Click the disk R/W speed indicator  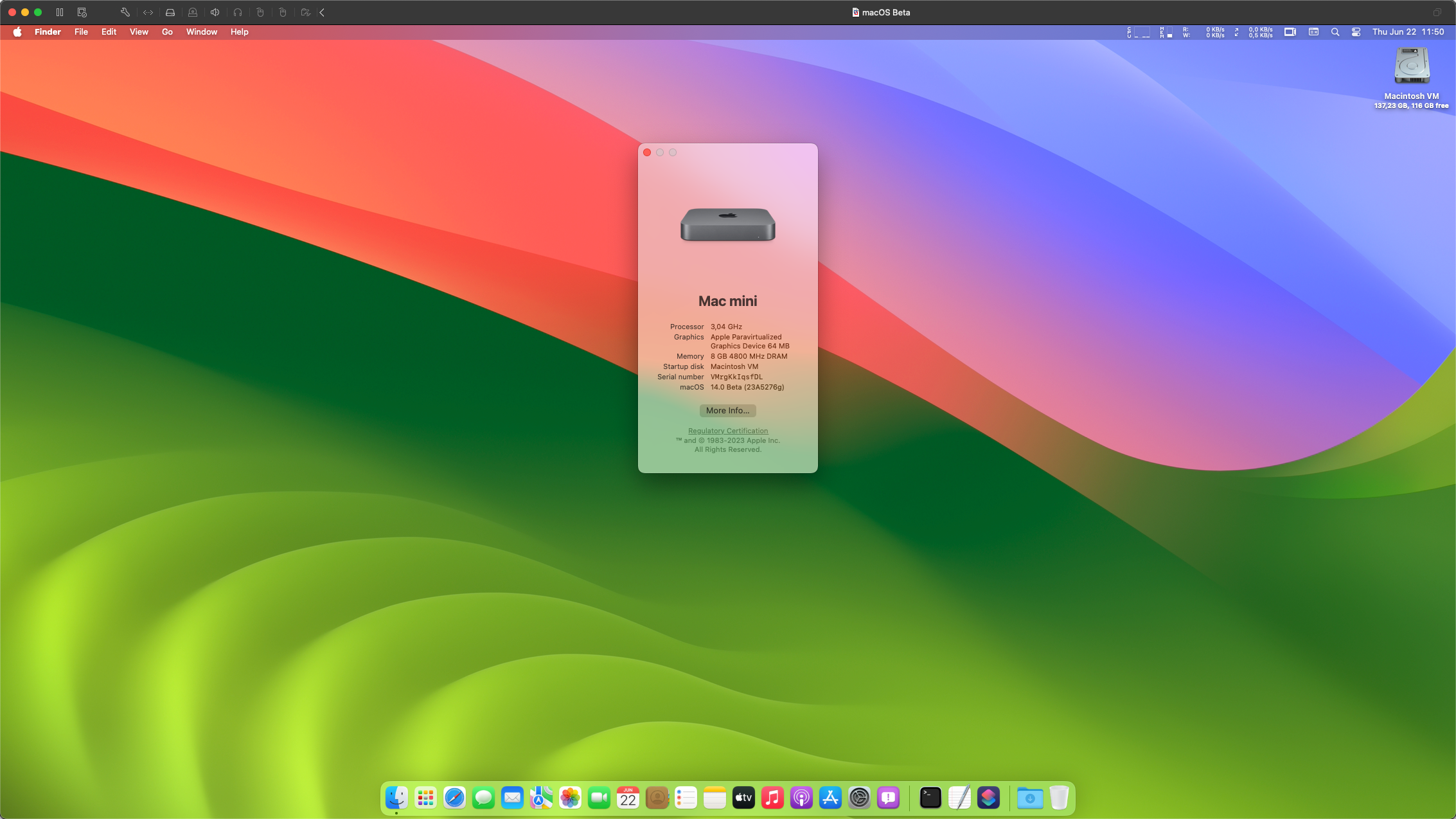click(x=1203, y=32)
